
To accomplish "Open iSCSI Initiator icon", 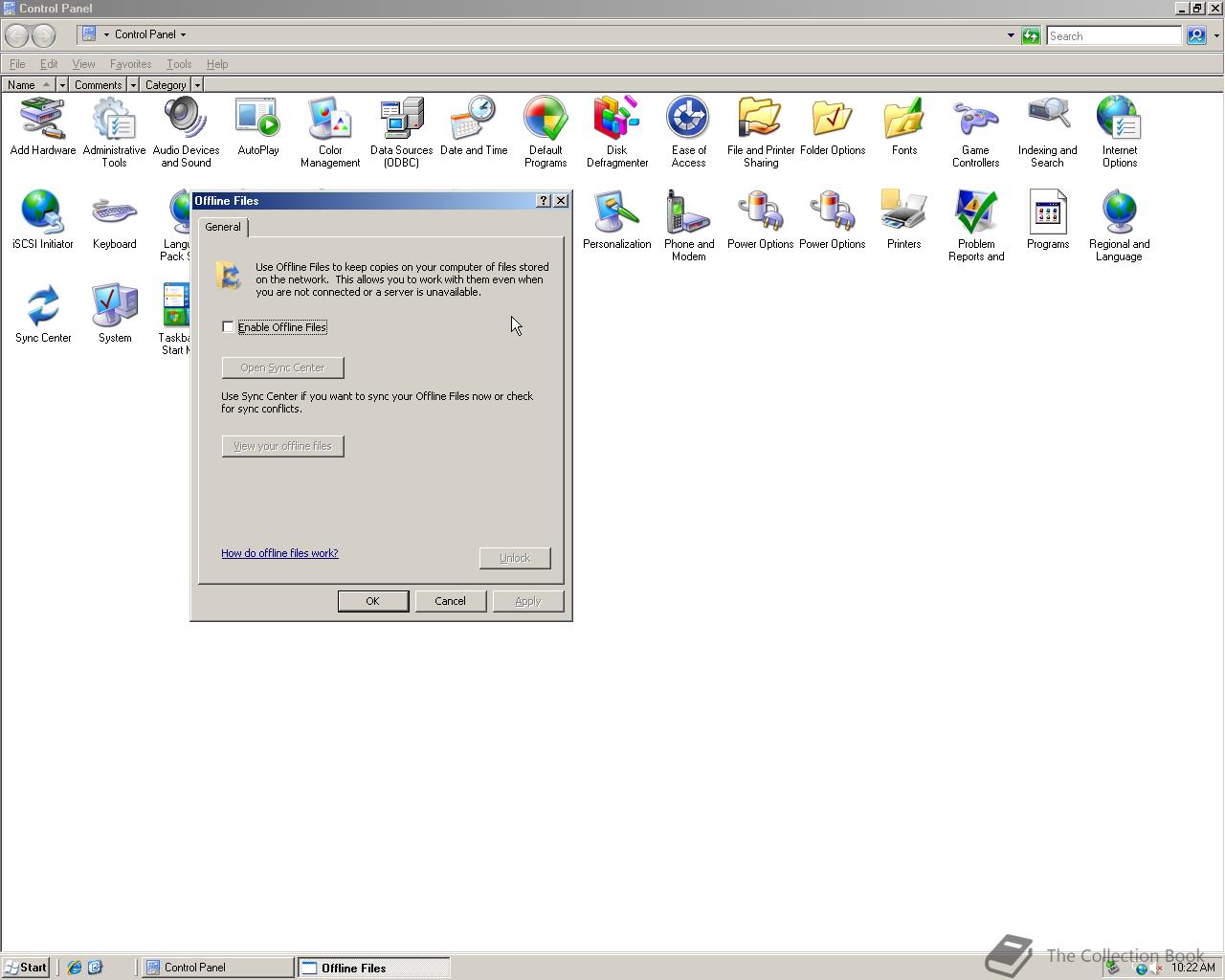I will tap(43, 220).
